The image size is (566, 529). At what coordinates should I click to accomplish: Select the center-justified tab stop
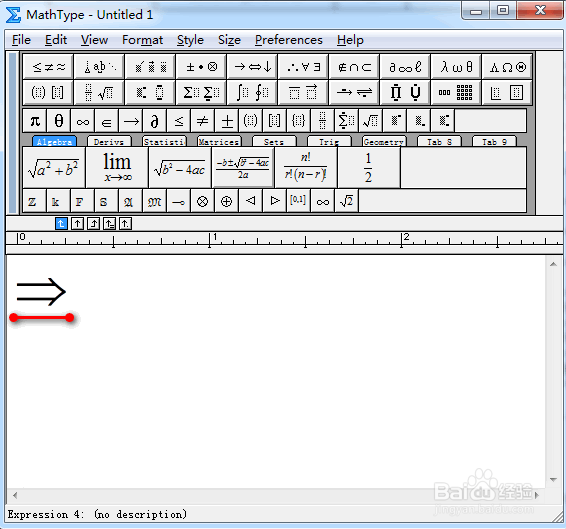[x=77, y=224]
